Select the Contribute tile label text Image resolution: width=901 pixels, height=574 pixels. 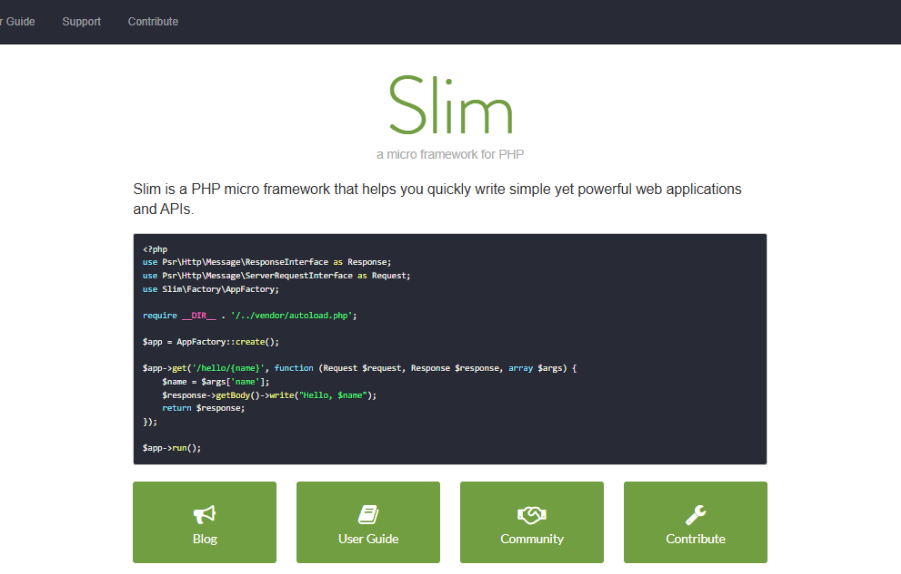pos(695,539)
